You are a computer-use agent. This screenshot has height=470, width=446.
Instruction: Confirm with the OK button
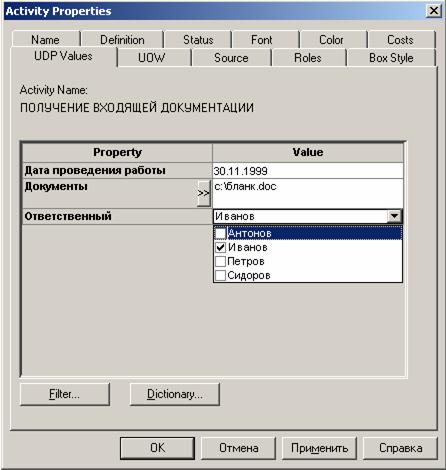(157, 448)
